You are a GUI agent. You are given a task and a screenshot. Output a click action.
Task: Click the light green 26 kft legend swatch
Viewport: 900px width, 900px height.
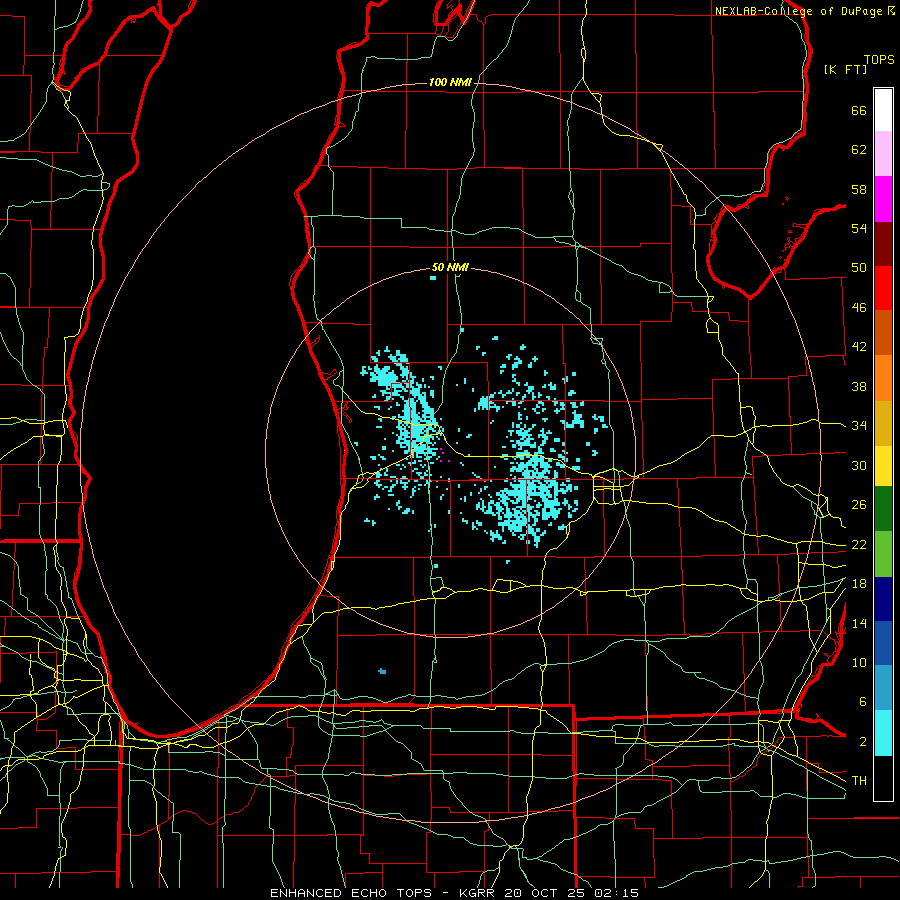[883, 554]
